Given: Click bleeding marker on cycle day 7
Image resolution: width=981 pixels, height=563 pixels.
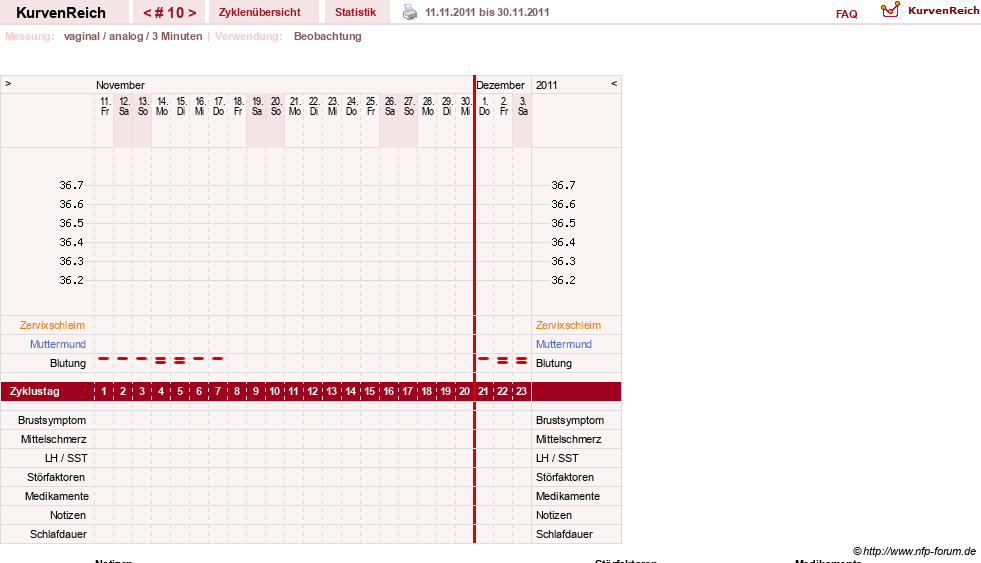Looking at the screenshot, I should [218, 358].
